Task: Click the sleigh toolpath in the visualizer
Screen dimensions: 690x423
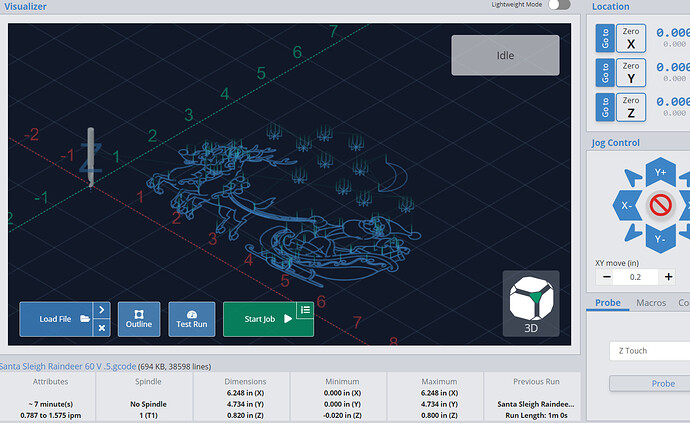Action: 334,251
